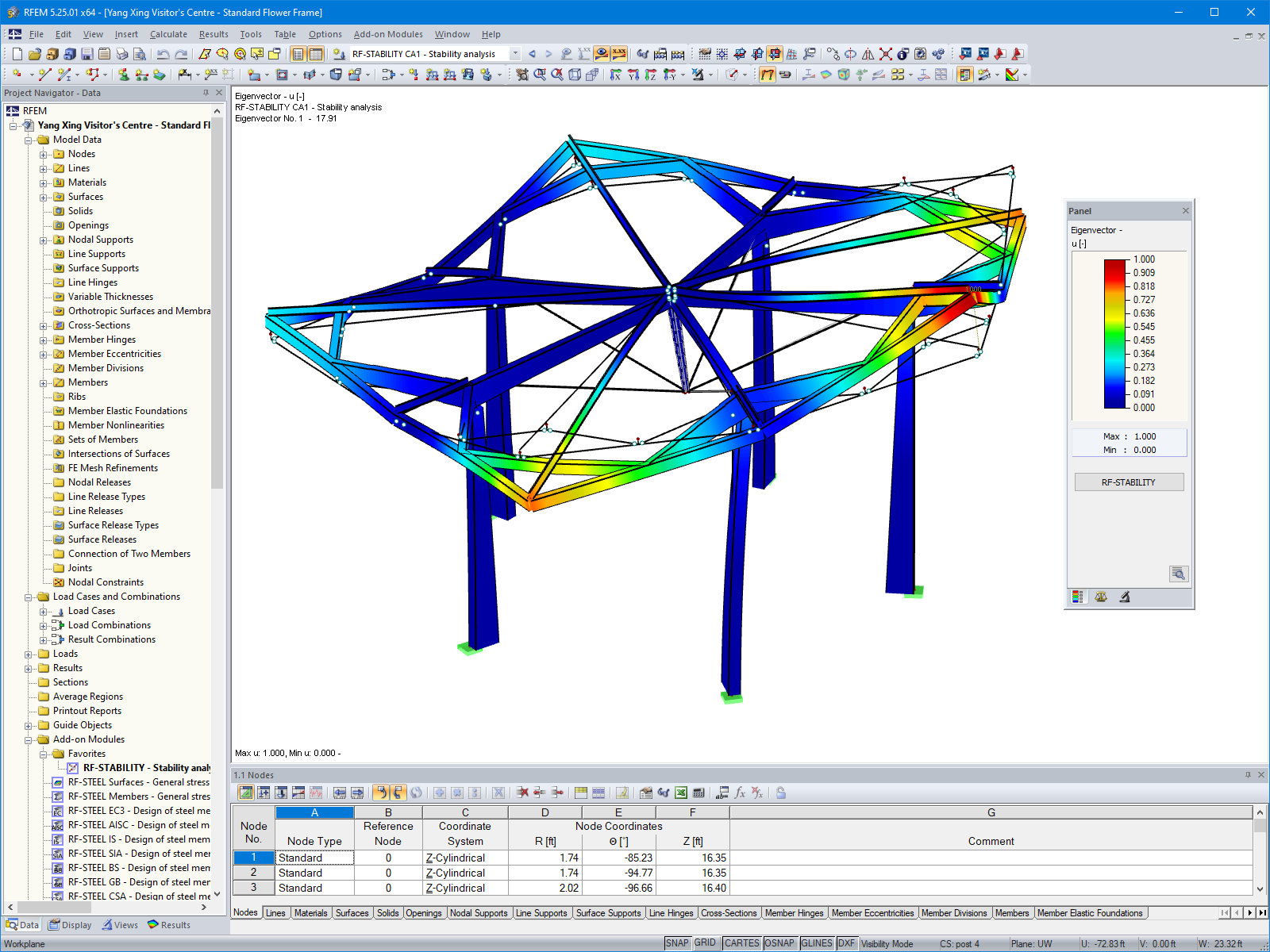Click the lock icon in table toolbar

coord(781,793)
